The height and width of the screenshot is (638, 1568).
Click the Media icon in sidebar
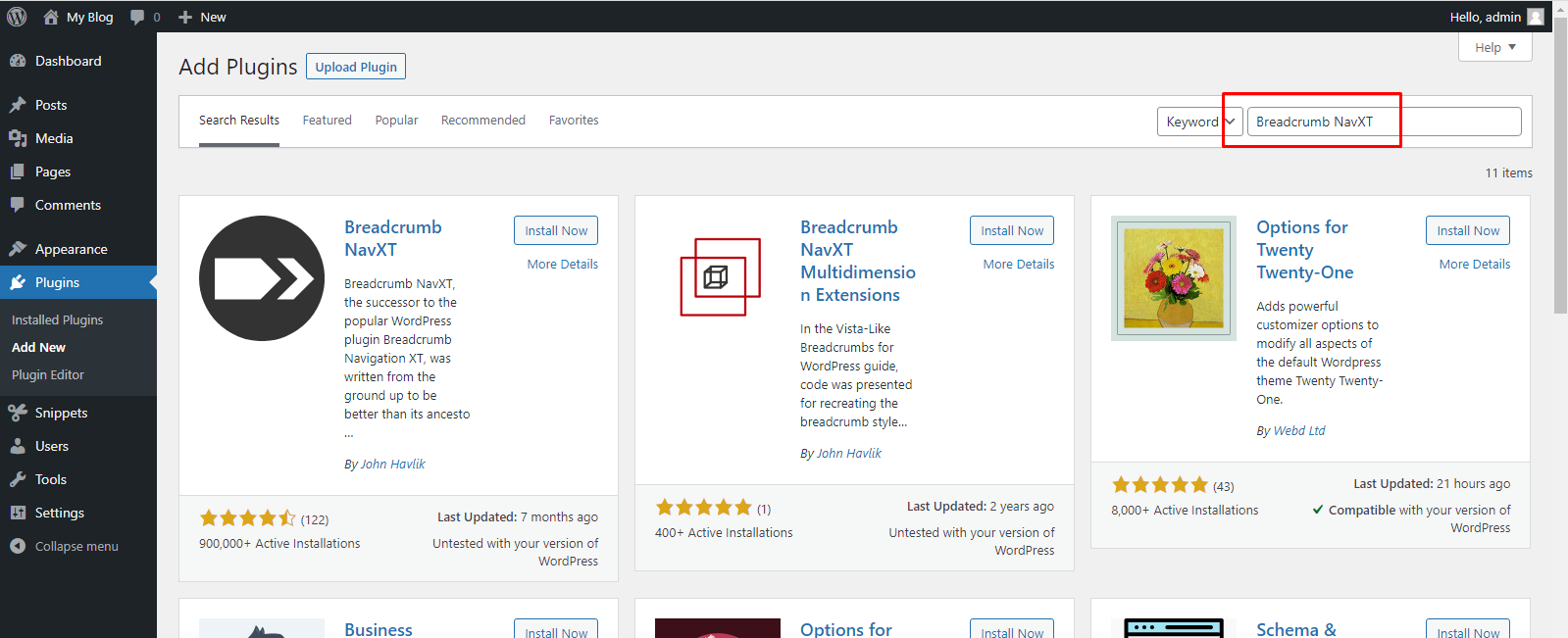coord(18,138)
